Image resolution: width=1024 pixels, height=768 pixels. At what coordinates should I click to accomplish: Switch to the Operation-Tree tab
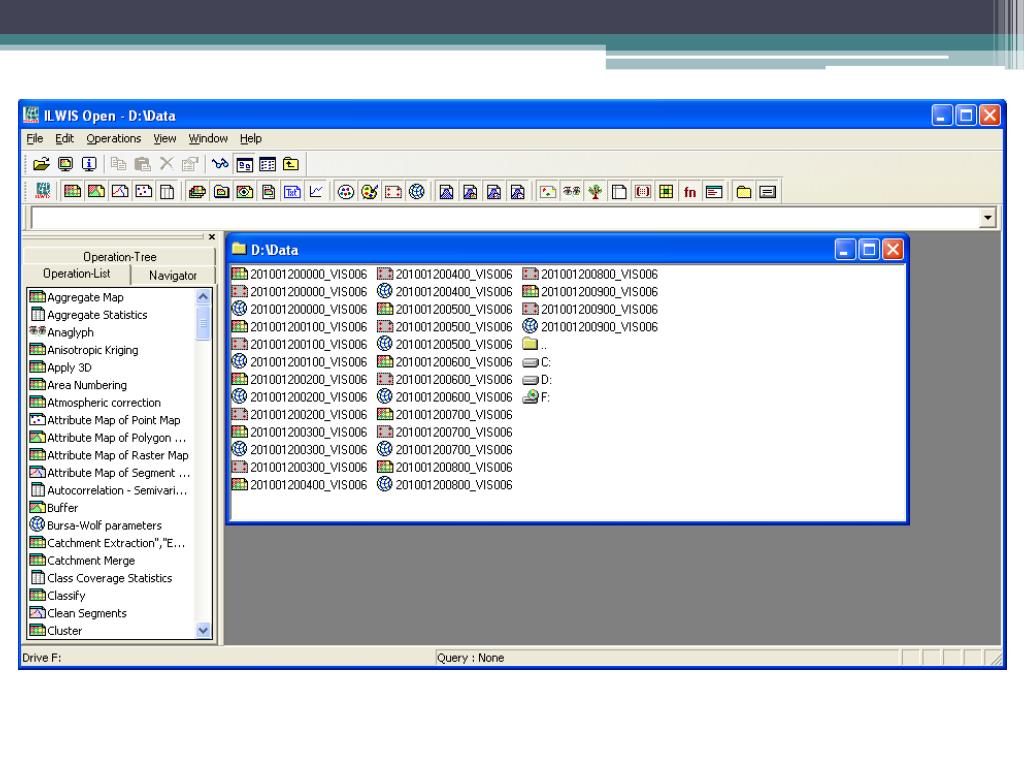click(120, 257)
